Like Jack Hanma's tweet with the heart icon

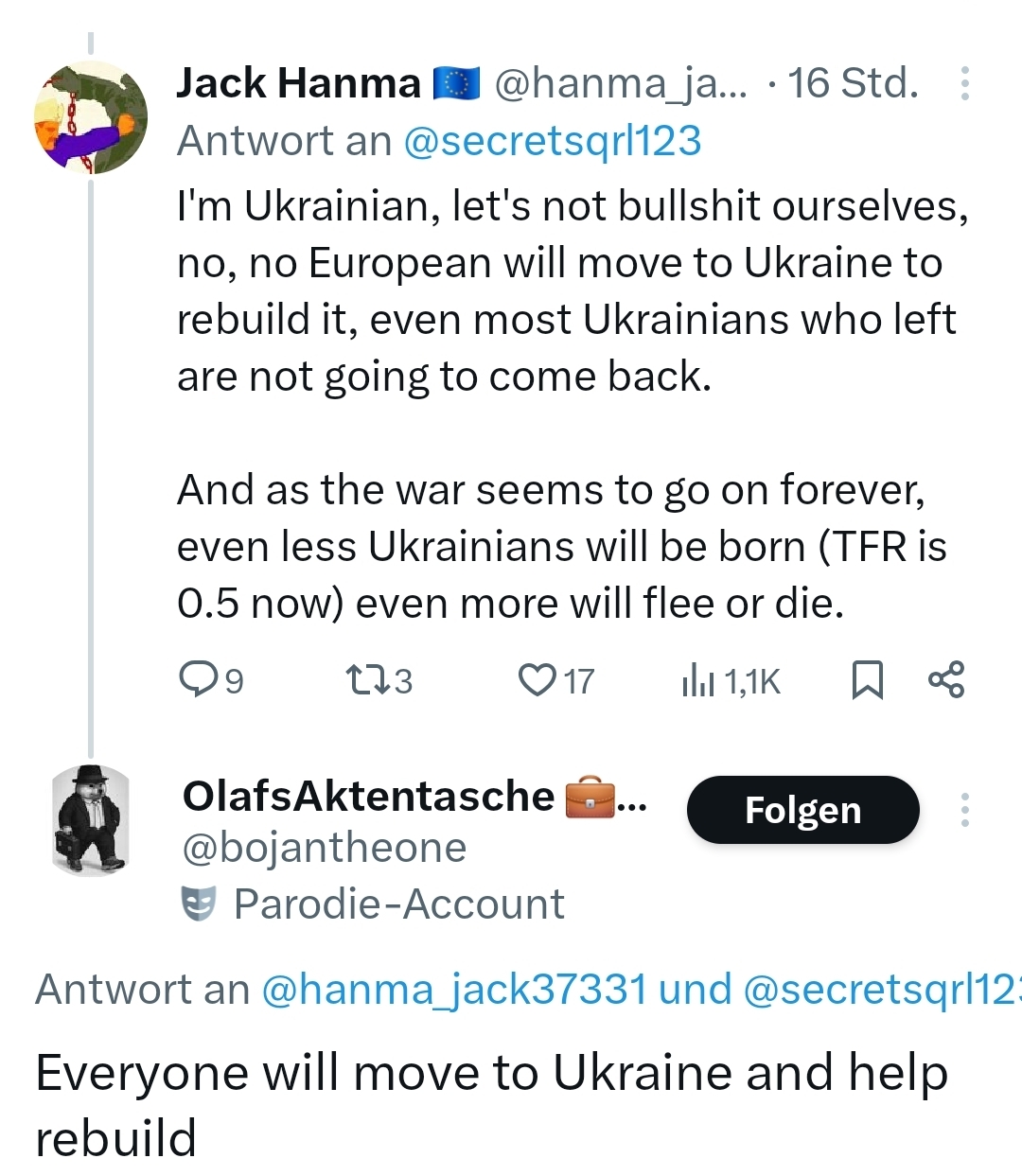pos(537,679)
